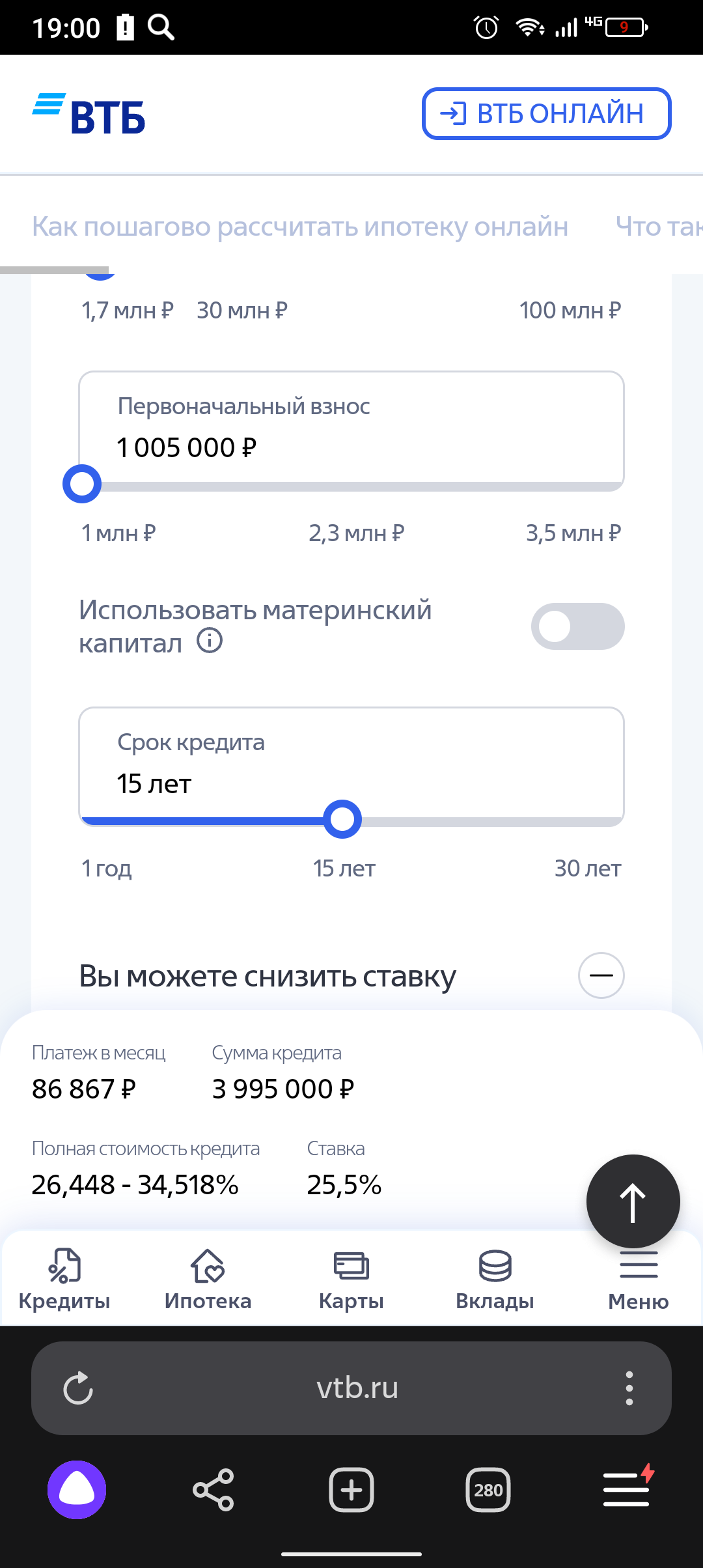This screenshot has width=703, height=1568.
Task: Tap the maternal capital info icon
Action: [210, 641]
